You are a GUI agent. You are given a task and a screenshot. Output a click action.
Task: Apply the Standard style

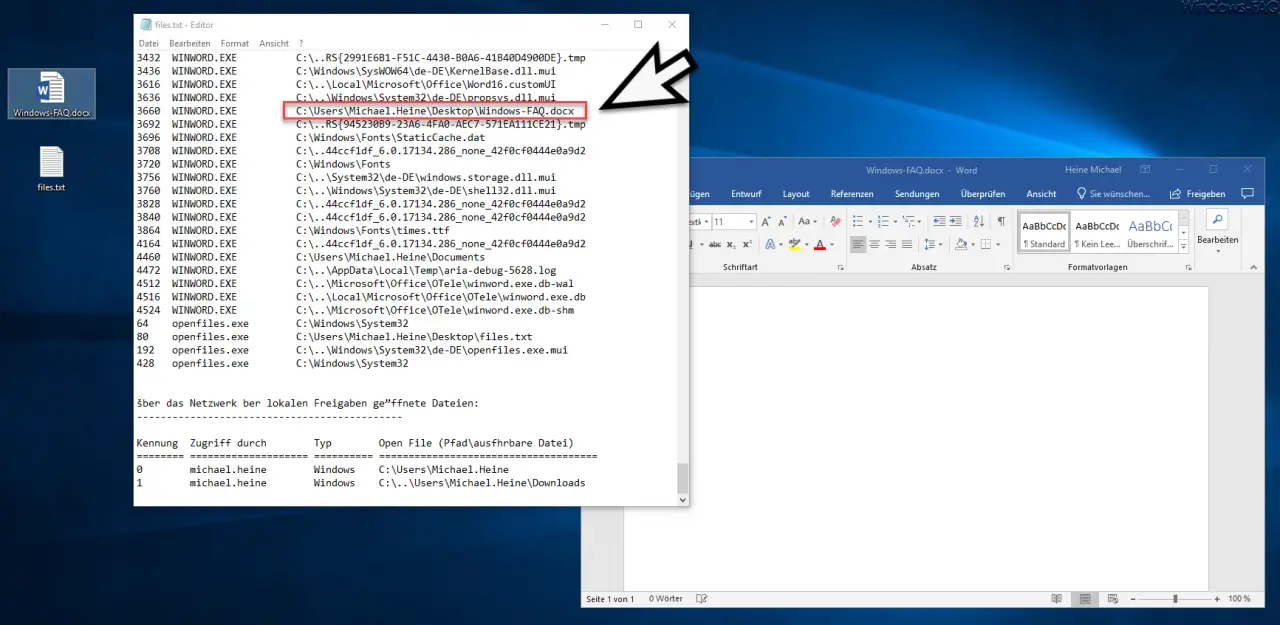tap(1044, 232)
